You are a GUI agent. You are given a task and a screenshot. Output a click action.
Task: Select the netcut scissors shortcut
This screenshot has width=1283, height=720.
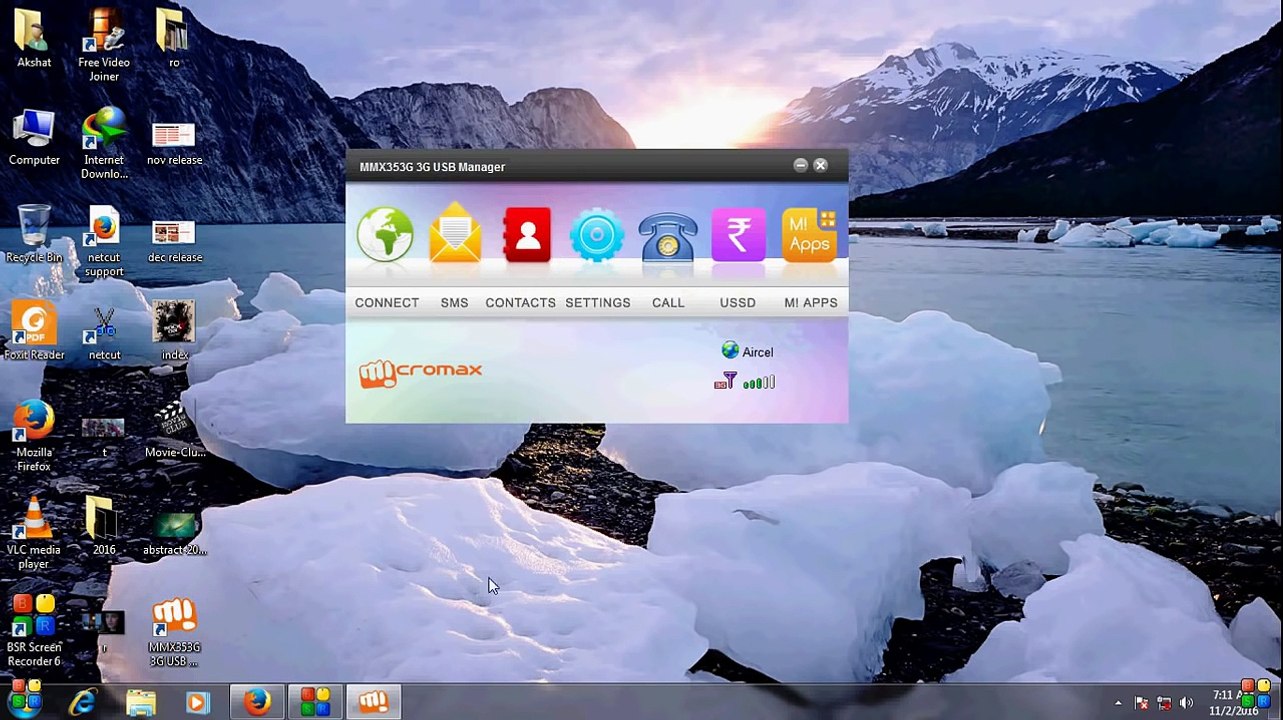click(104, 332)
